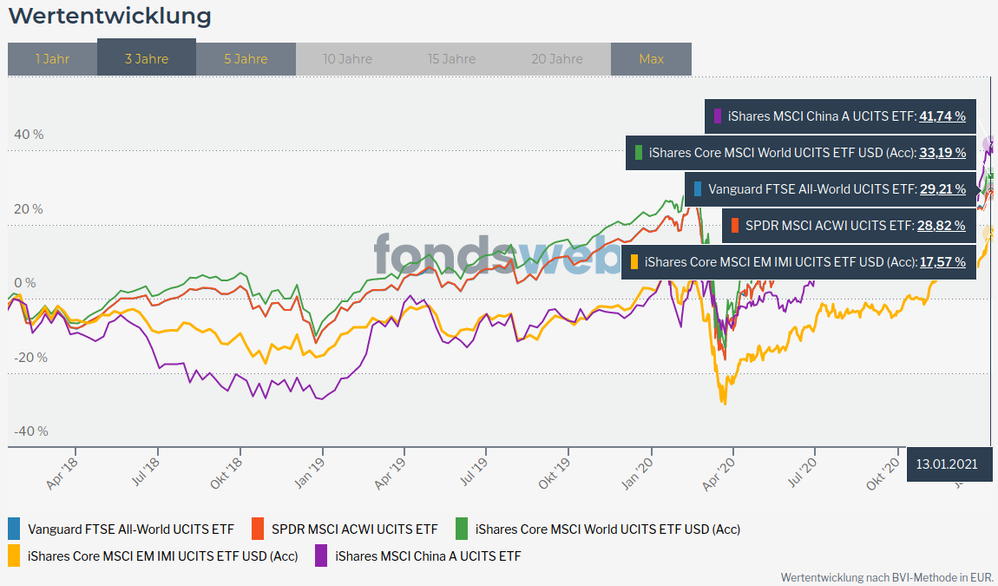The image size is (998, 586).
Task: Select the 15 Jahre tab
Action: click(452, 59)
